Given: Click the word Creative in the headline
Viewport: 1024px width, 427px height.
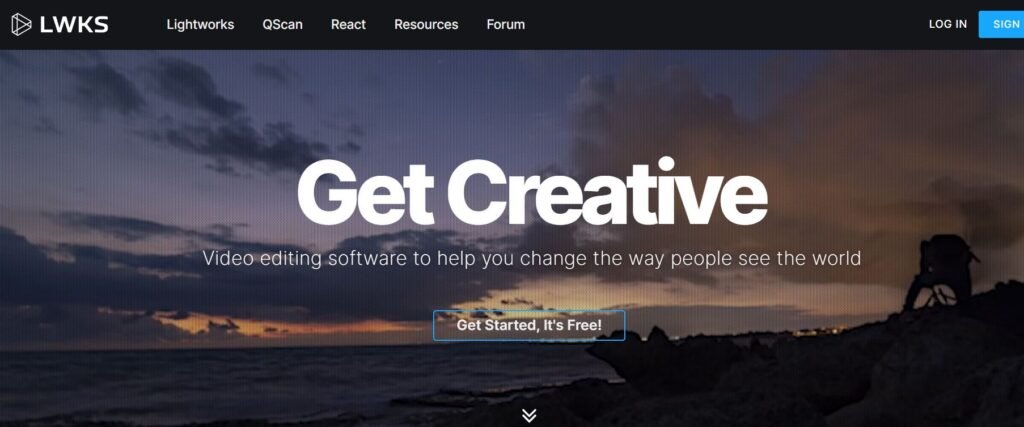Looking at the screenshot, I should 607,193.
